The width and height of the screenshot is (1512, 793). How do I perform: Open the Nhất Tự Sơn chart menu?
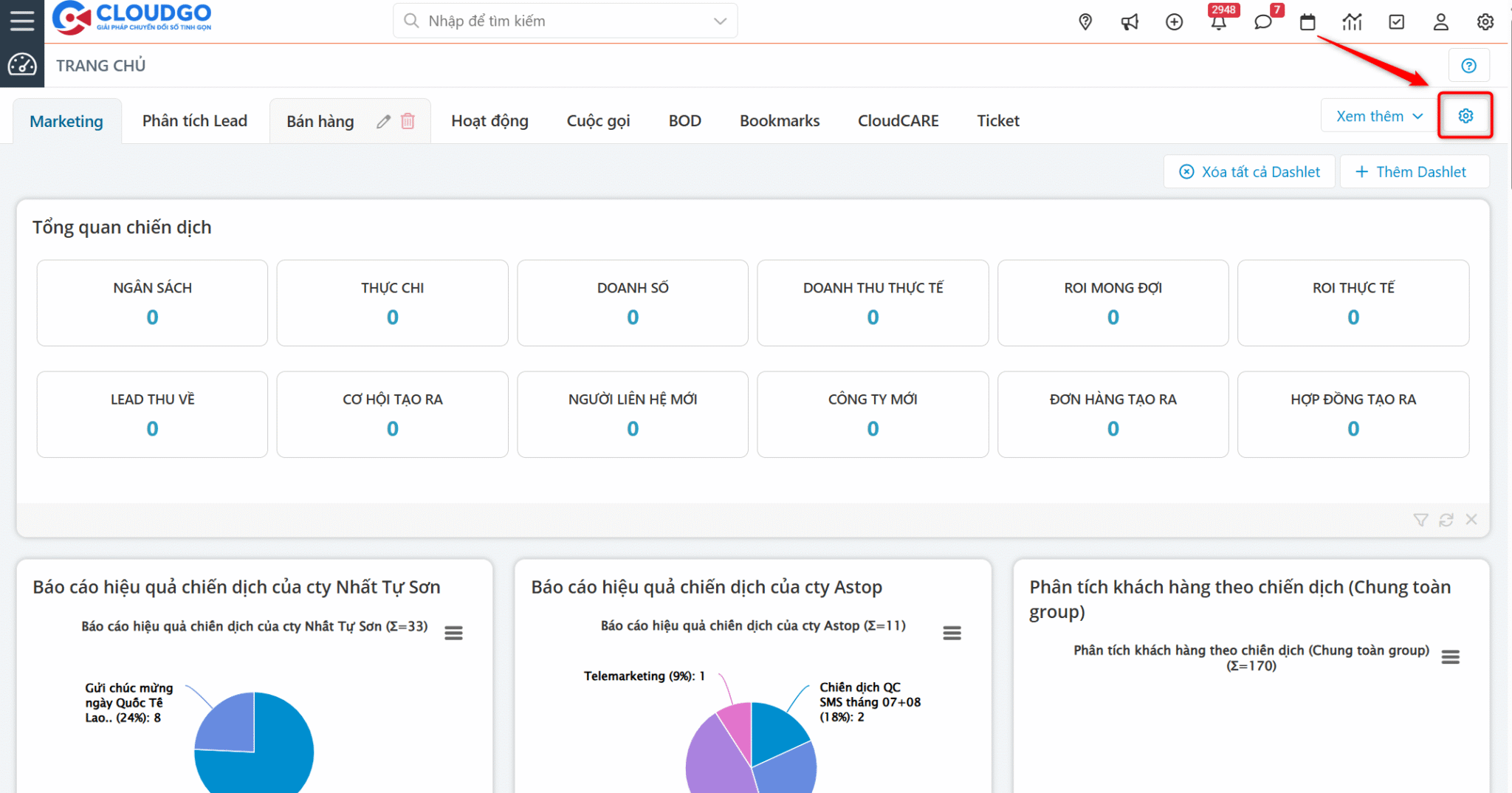pos(453,633)
